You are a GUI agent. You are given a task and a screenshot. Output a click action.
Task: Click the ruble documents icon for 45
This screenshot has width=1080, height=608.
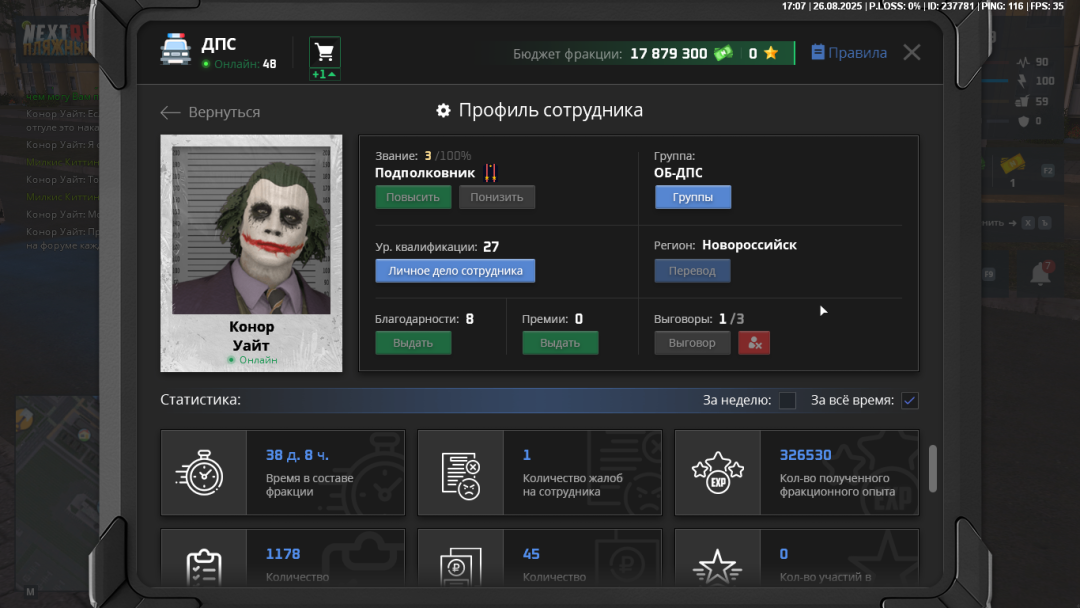460,567
